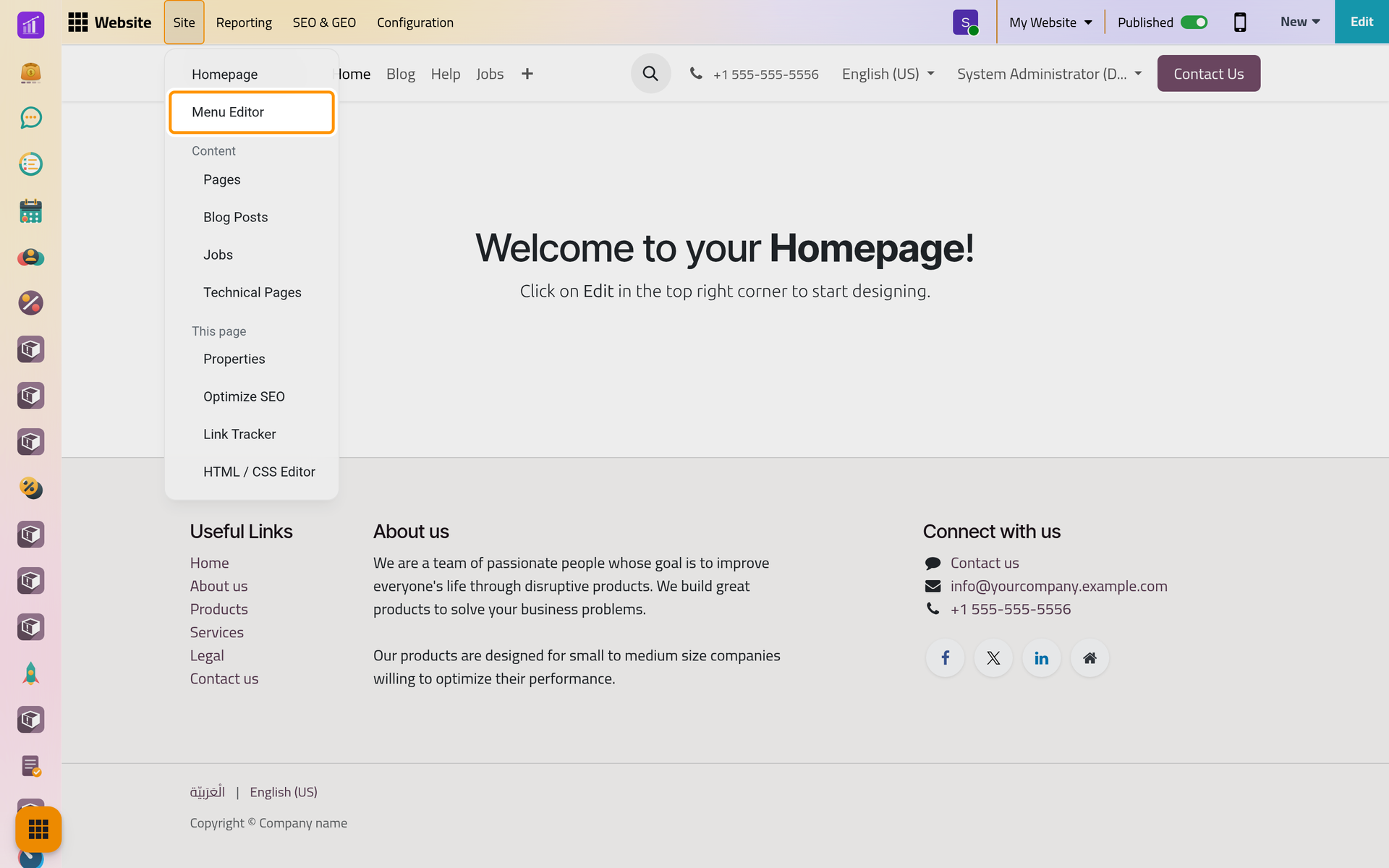Open the rocket app icon in sidebar
Screen dimensions: 1389x868
click(30, 673)
